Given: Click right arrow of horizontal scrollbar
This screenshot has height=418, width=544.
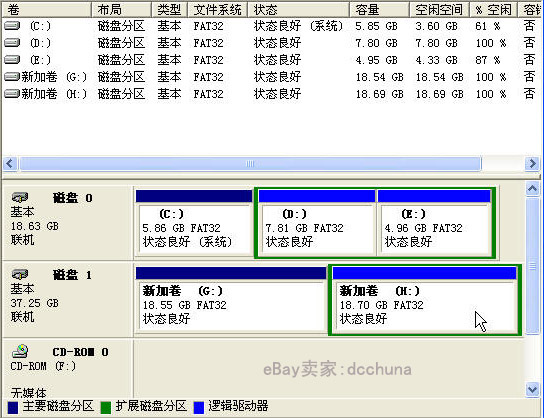Looking at the screenshot, I should point(532,163).
